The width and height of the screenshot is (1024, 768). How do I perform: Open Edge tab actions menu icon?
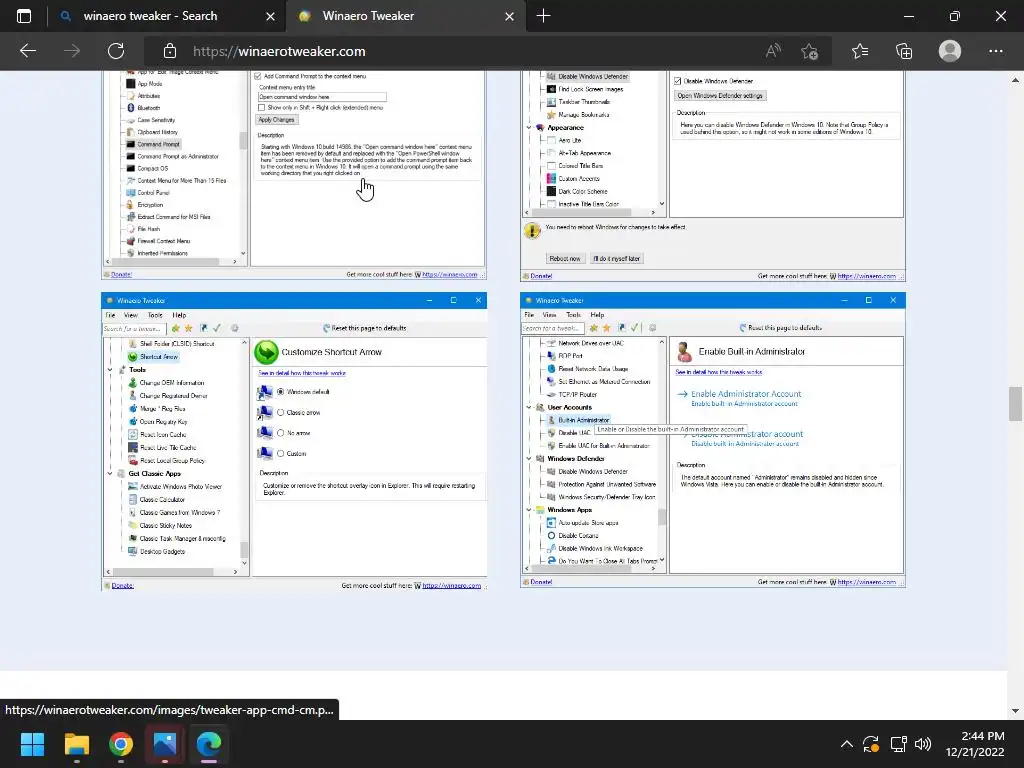click(x=24, y=16)
